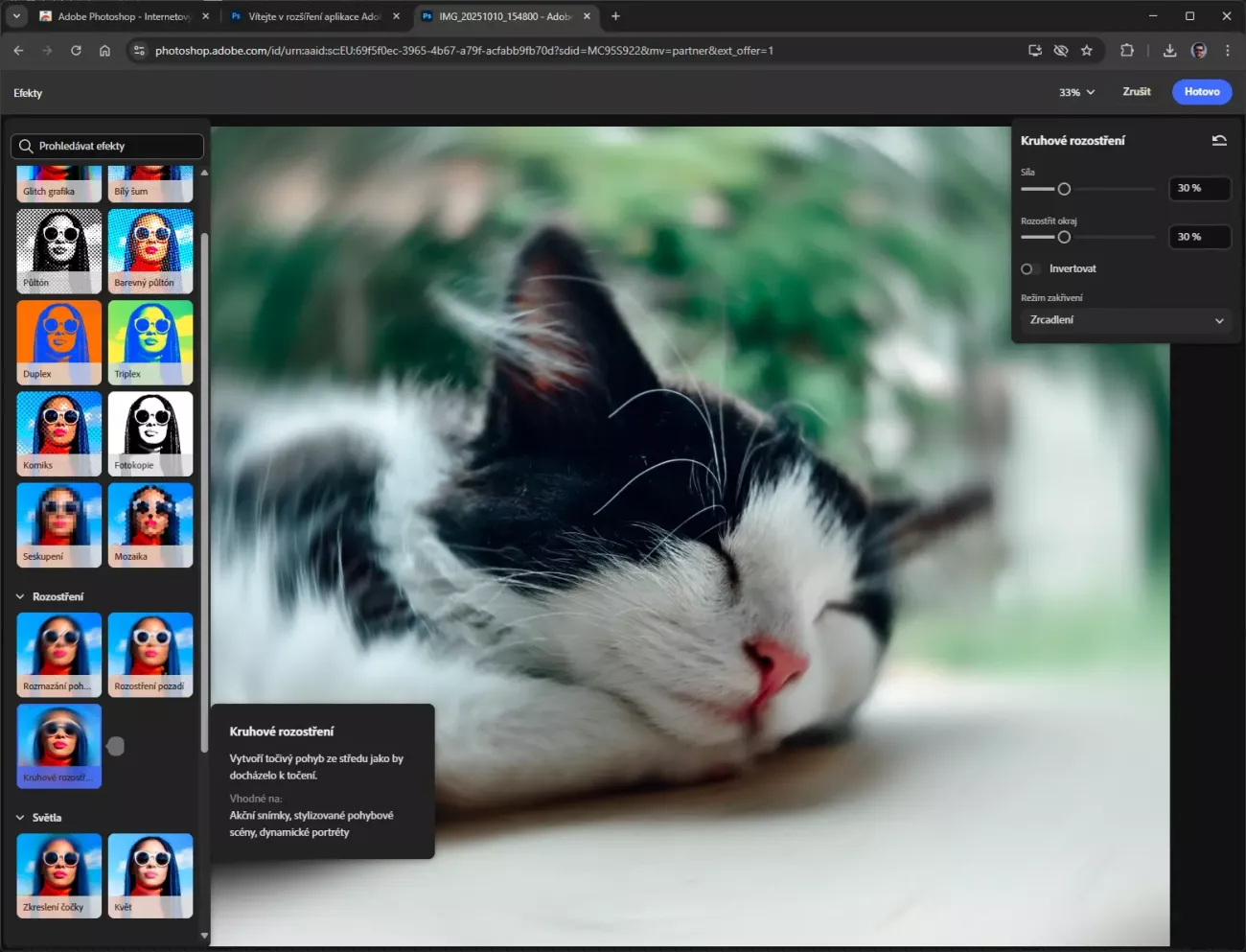Click the Síla slider handle

1064,189
